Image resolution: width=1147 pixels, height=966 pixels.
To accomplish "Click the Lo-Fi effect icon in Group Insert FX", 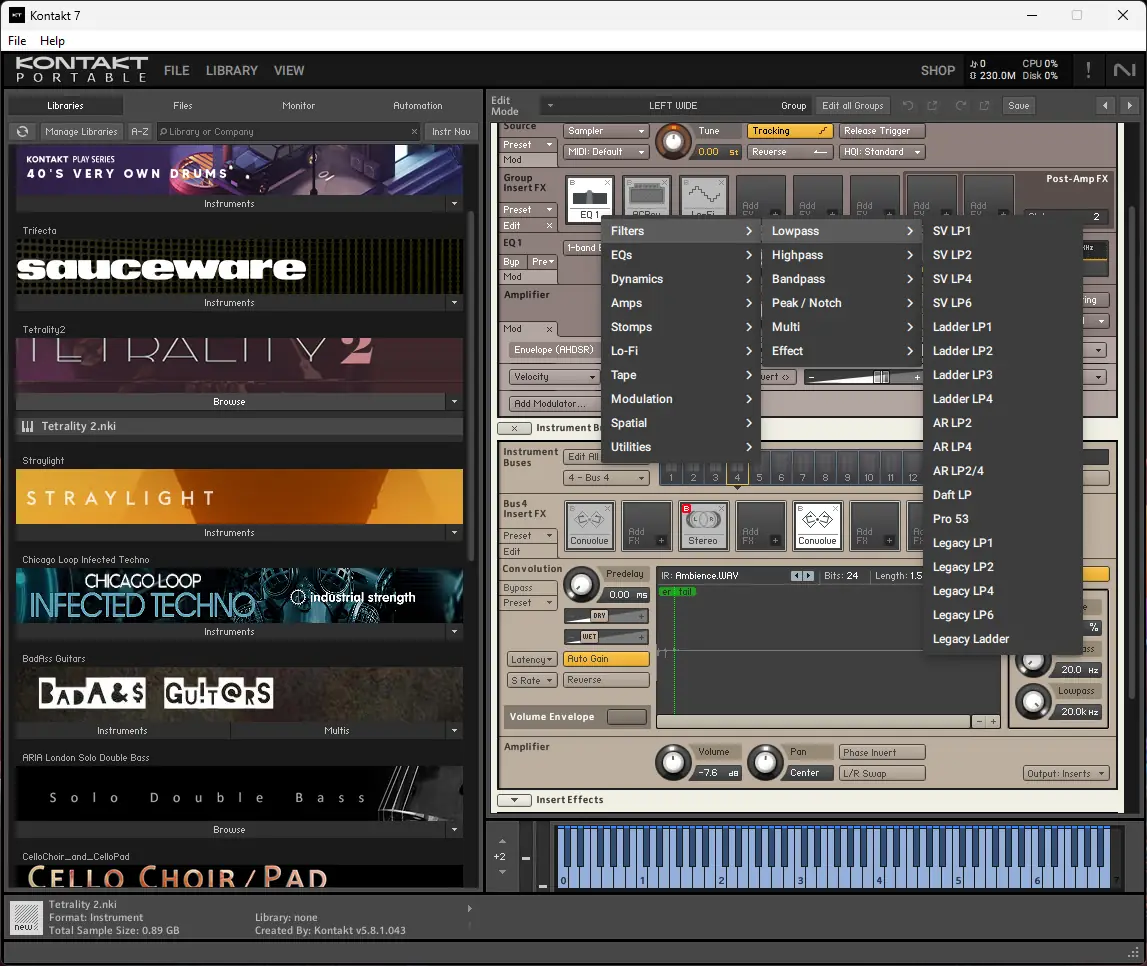I will [703, 194].
